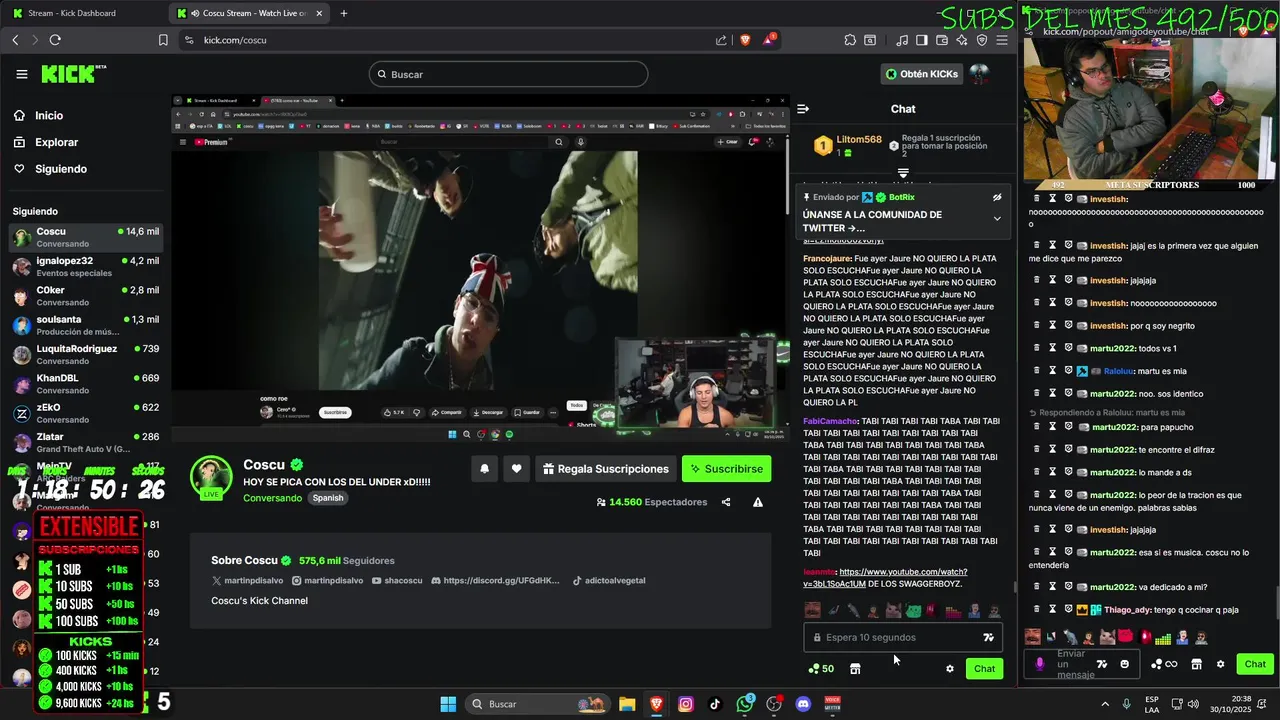Reload the kick.com page
The image size is (1280, 720).
tap(55, 40)
